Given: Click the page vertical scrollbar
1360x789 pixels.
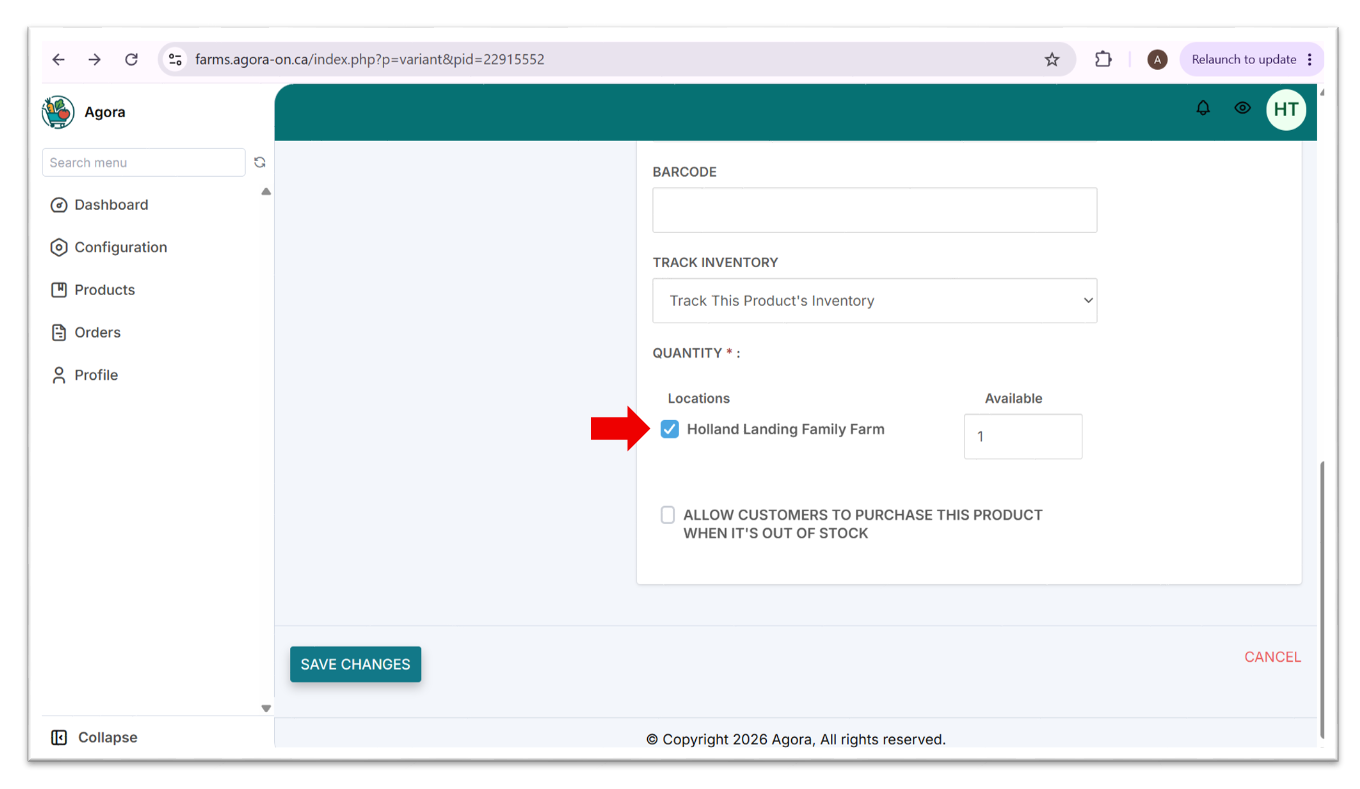Looking at the screenshot, I should tap(1322, 598).
